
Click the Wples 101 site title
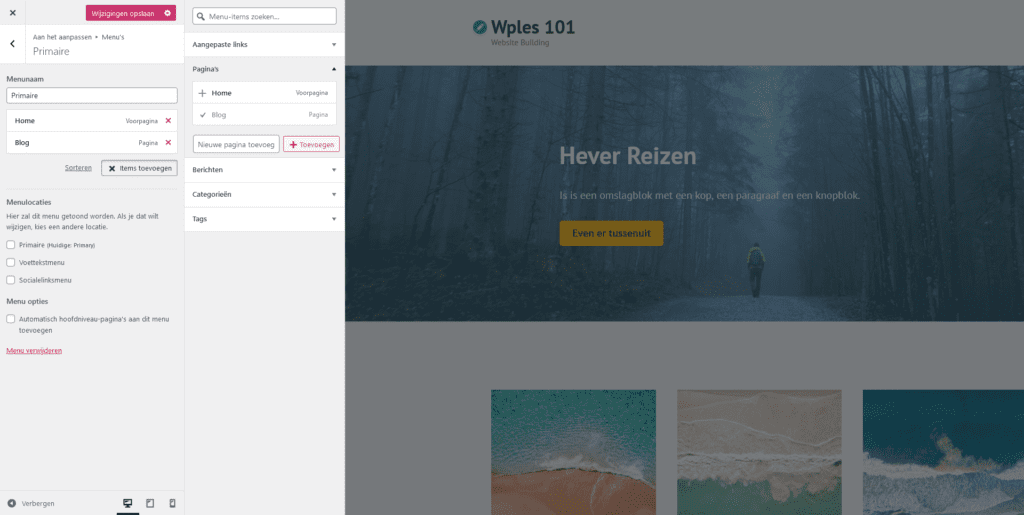[533, 27]
